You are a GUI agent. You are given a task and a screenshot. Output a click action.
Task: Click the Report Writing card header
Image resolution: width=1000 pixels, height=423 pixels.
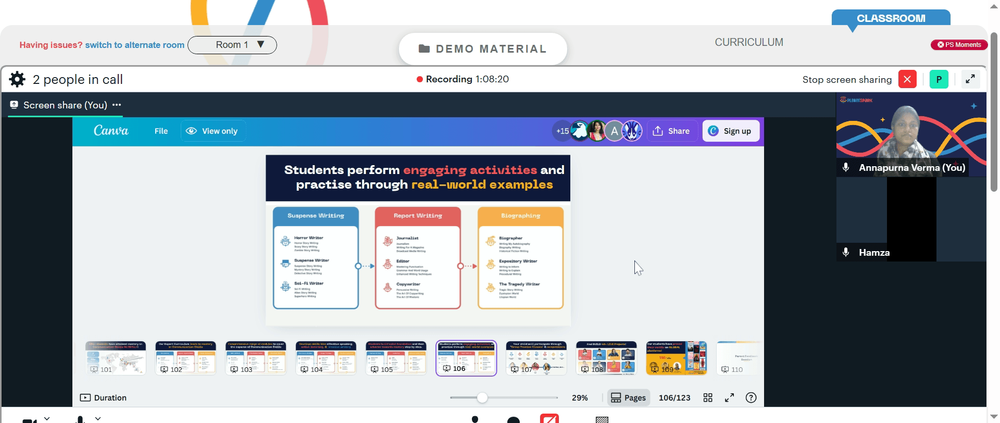pyautogui.click(x=418, y=216)
